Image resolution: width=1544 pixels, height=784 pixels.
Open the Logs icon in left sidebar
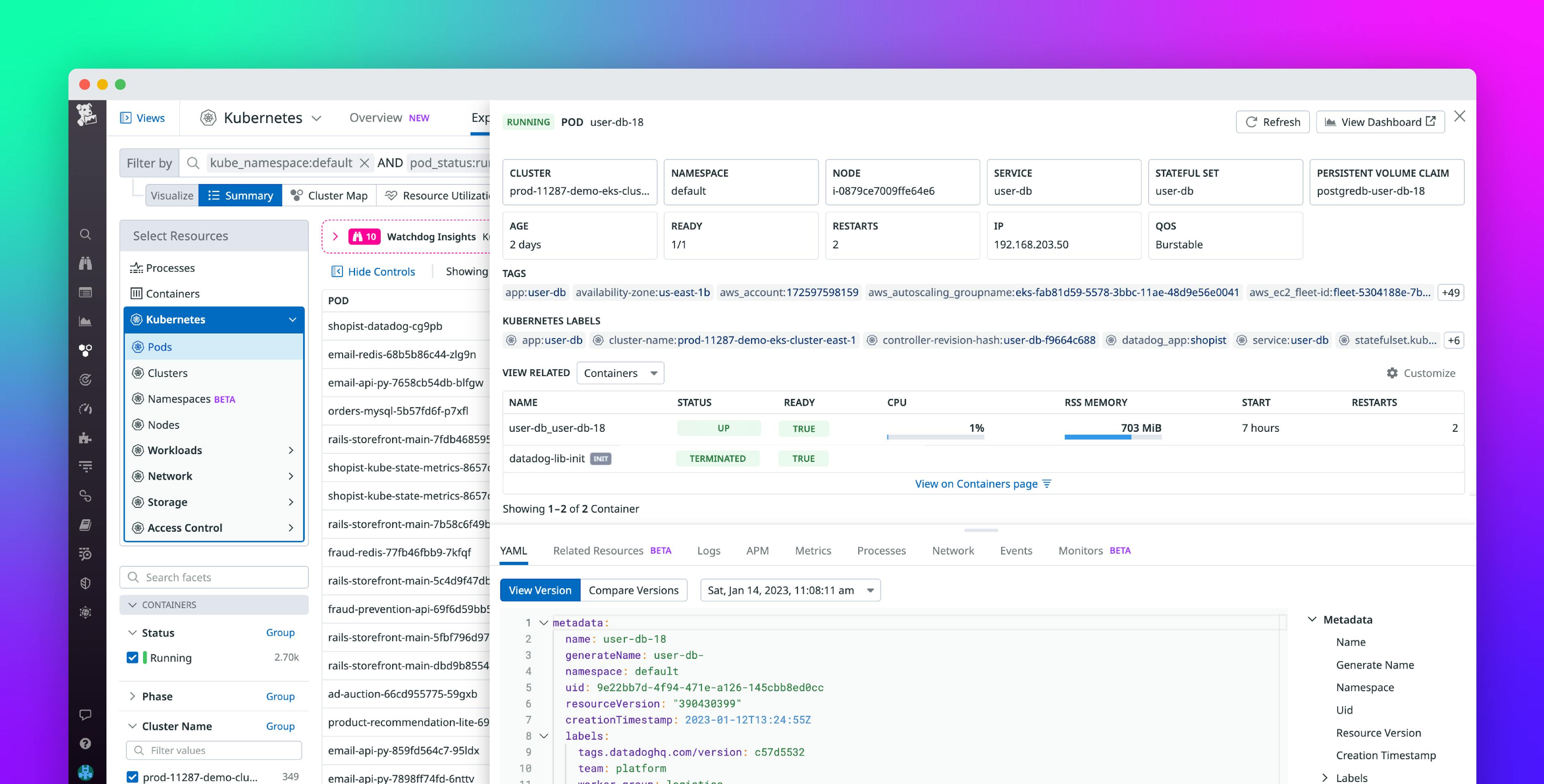pyautogui.click(x=86, y=292)
